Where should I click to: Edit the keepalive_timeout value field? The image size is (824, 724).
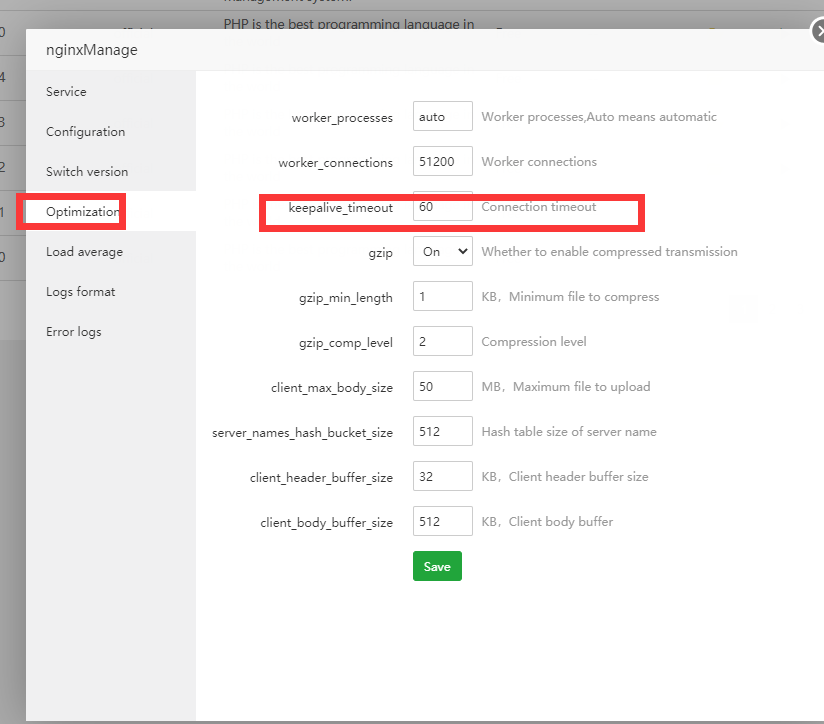pos(442,207)
